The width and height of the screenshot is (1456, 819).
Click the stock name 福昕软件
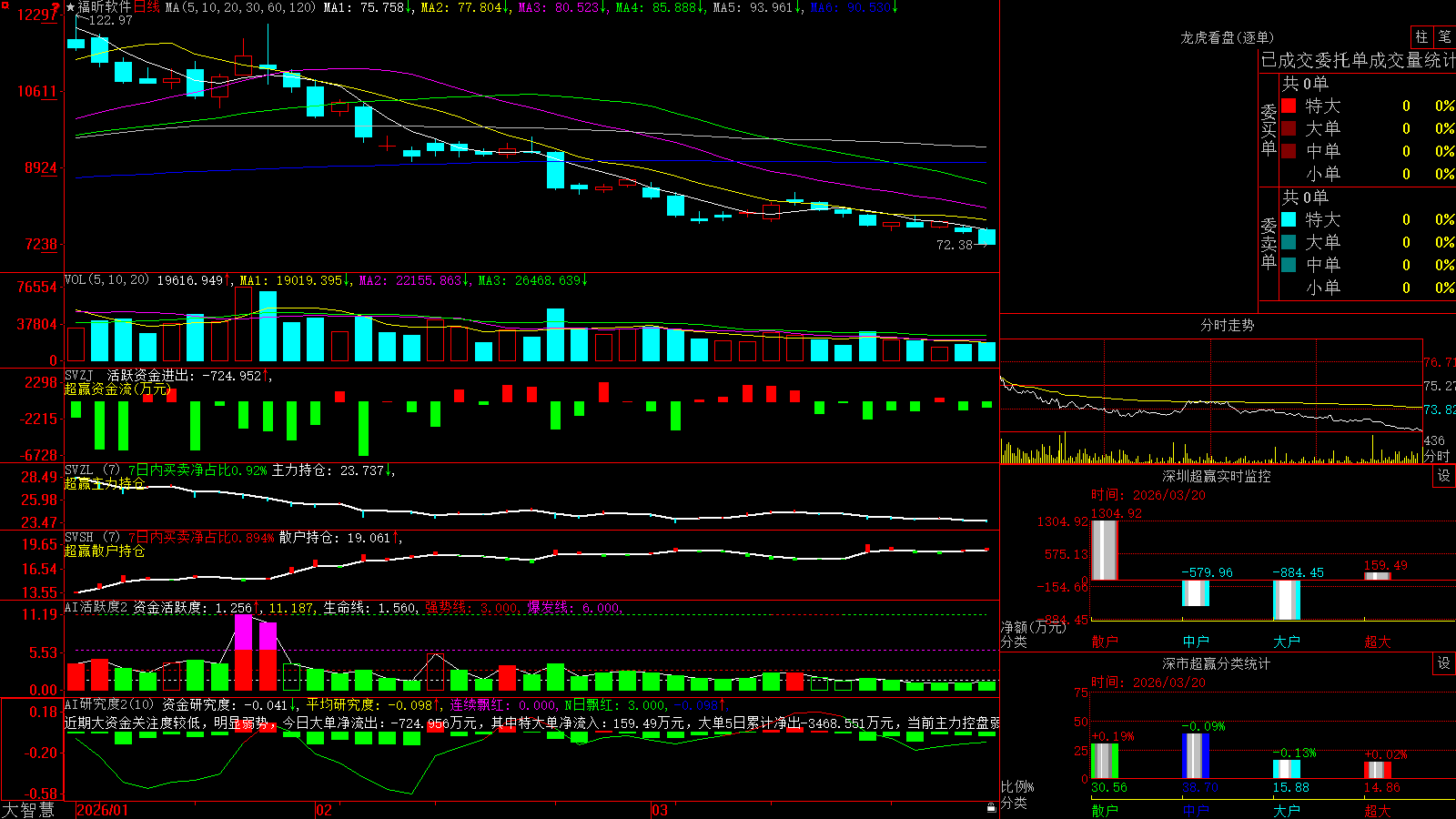[105, 7]
